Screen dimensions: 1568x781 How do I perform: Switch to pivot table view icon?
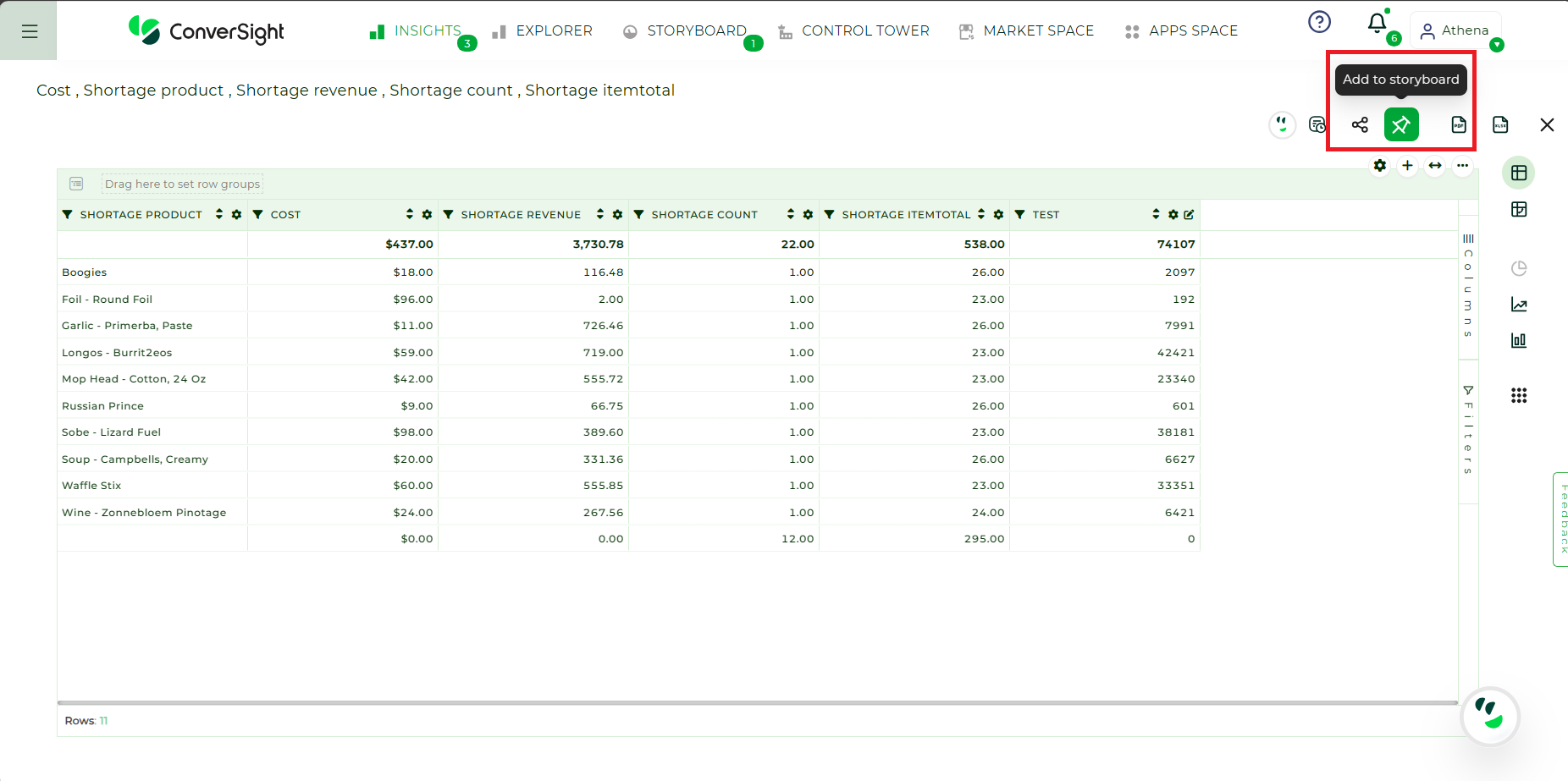coord(1519,210)
